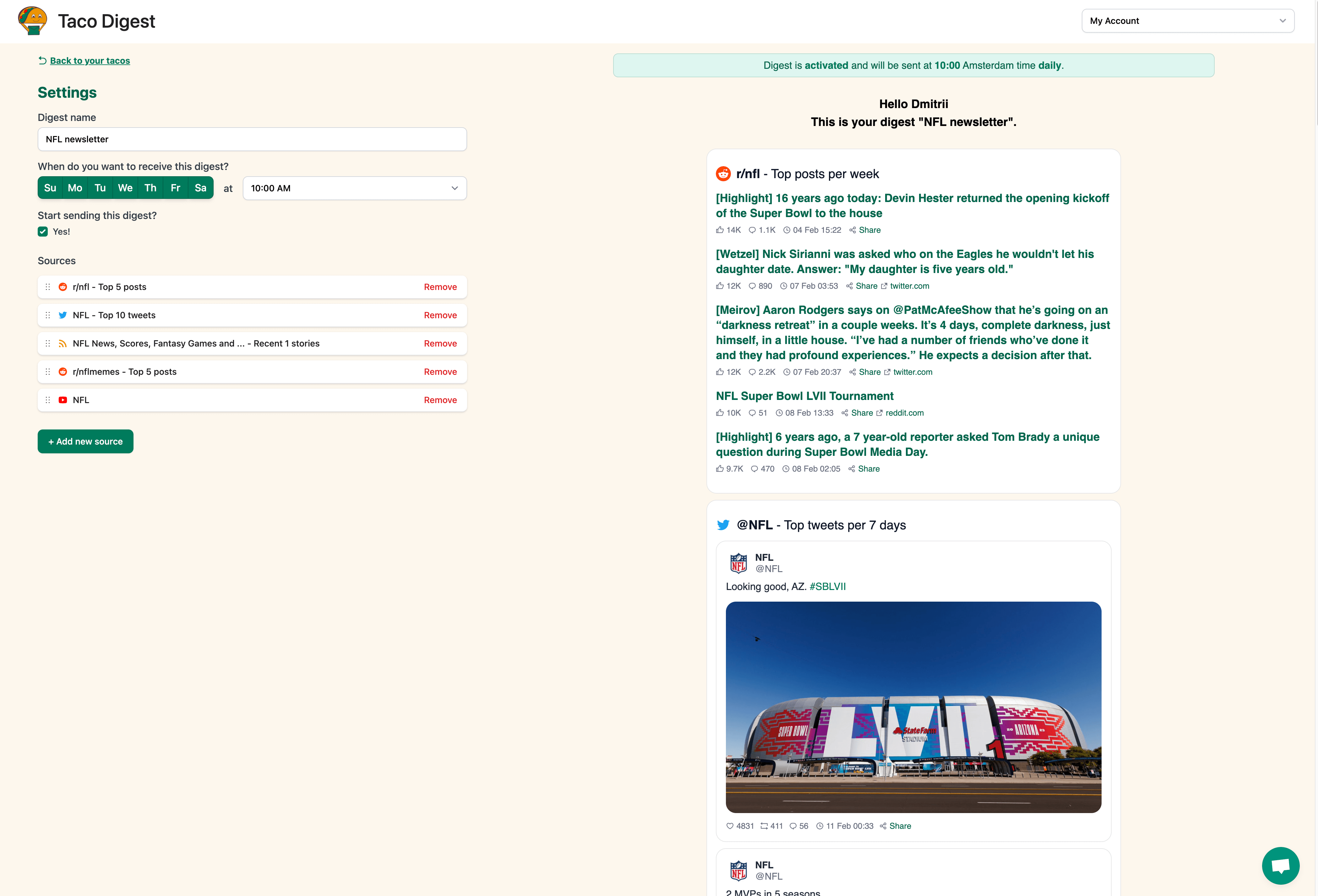The height and width of the screenshot is (896, 1318).
Task: Toggle the We day button
Action: coord(125,188)
